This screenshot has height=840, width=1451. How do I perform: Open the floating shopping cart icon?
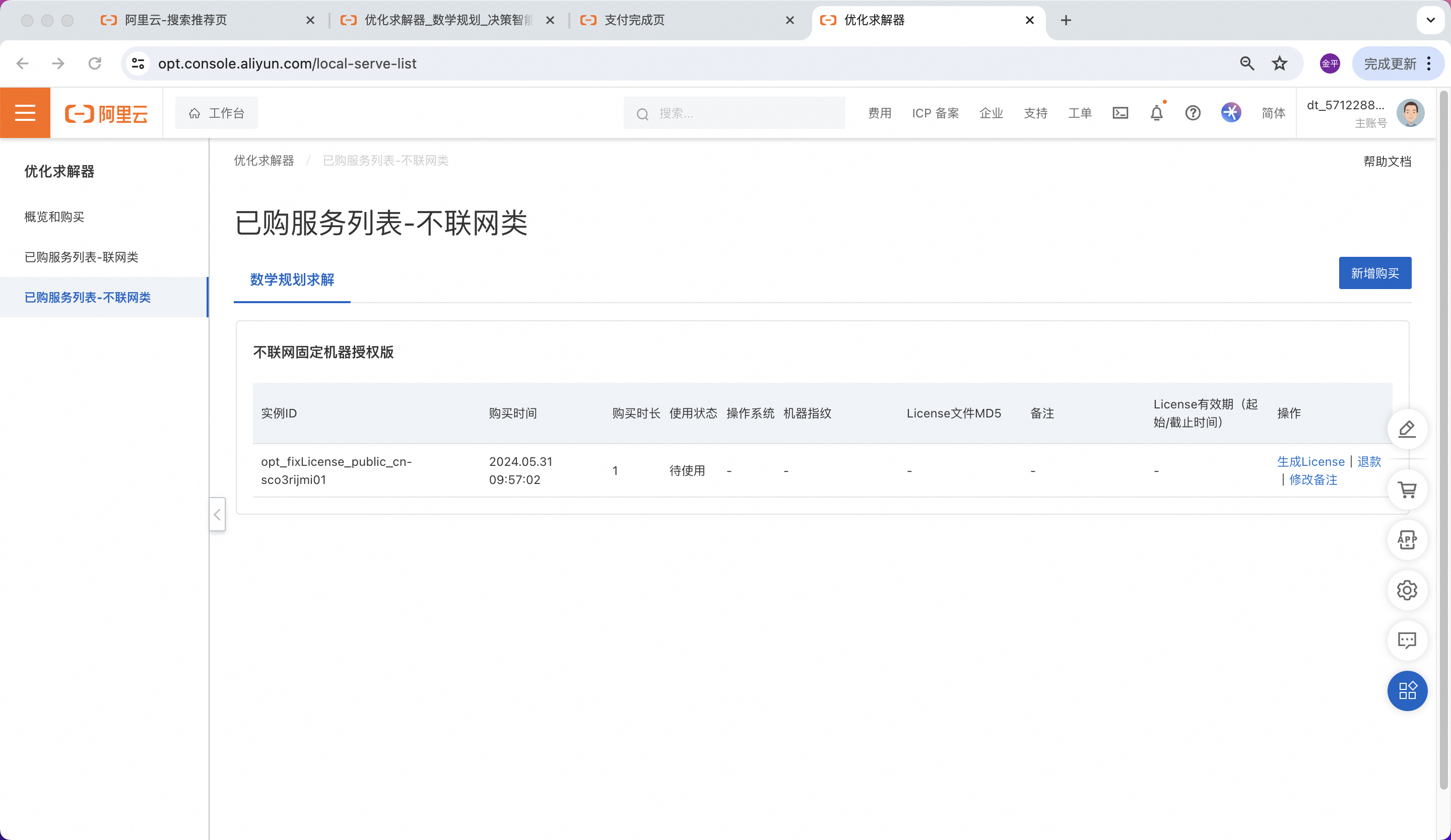1407,489
